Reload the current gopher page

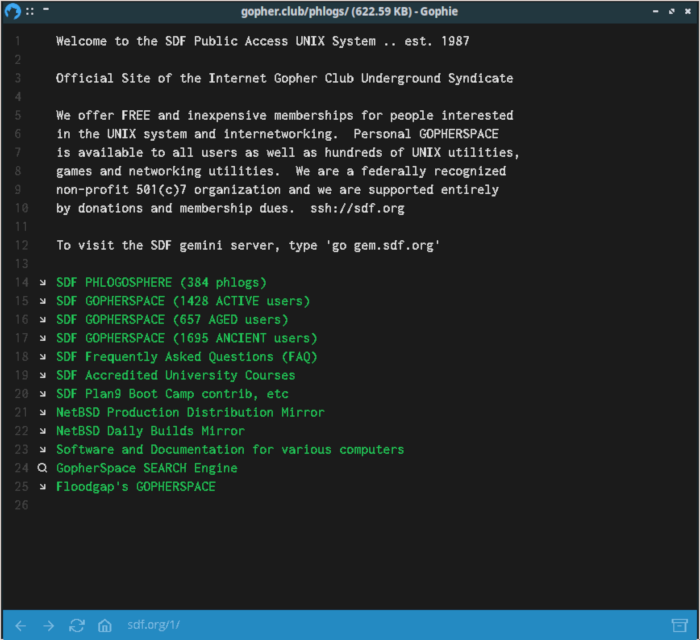[76, 625]
